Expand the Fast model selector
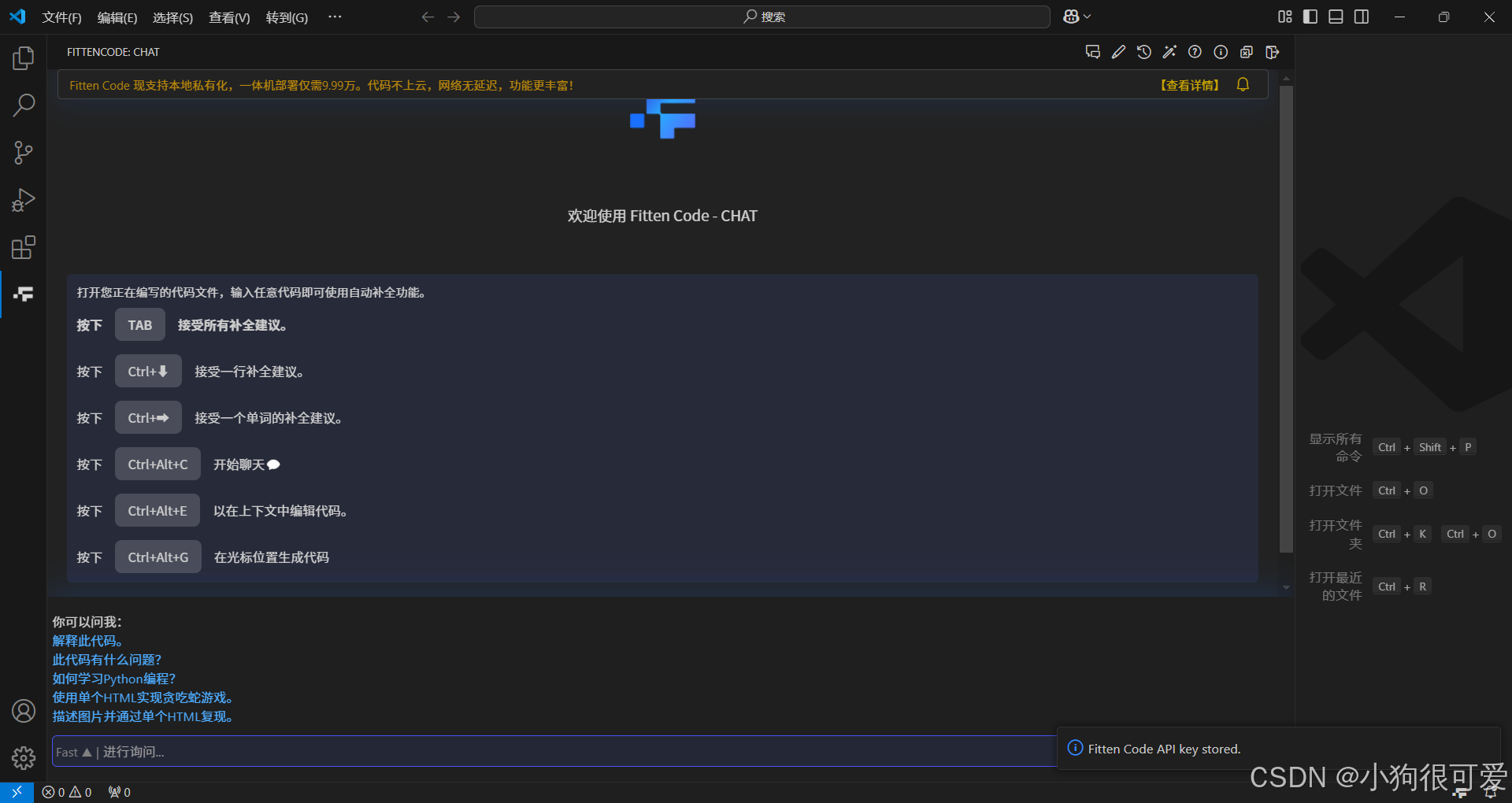Viewport: 1512px width, 803px height. [74, 752]
